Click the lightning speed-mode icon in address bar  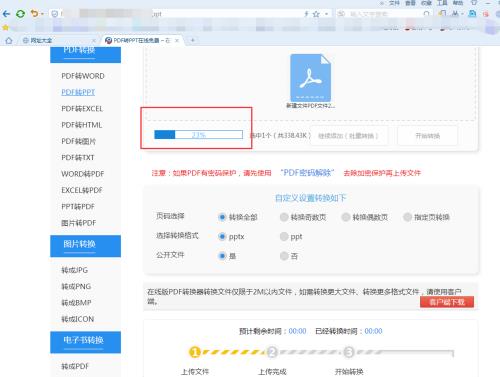[x=306, y=14]
